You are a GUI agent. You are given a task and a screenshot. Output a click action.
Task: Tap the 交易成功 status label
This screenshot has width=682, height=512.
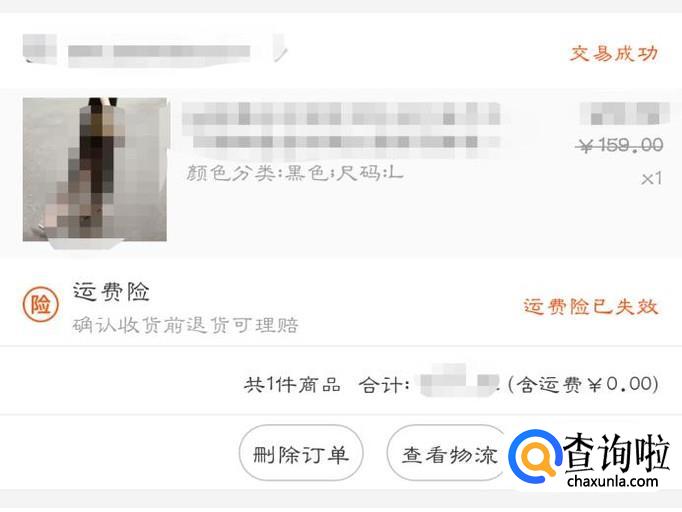(x=614, y=54)
